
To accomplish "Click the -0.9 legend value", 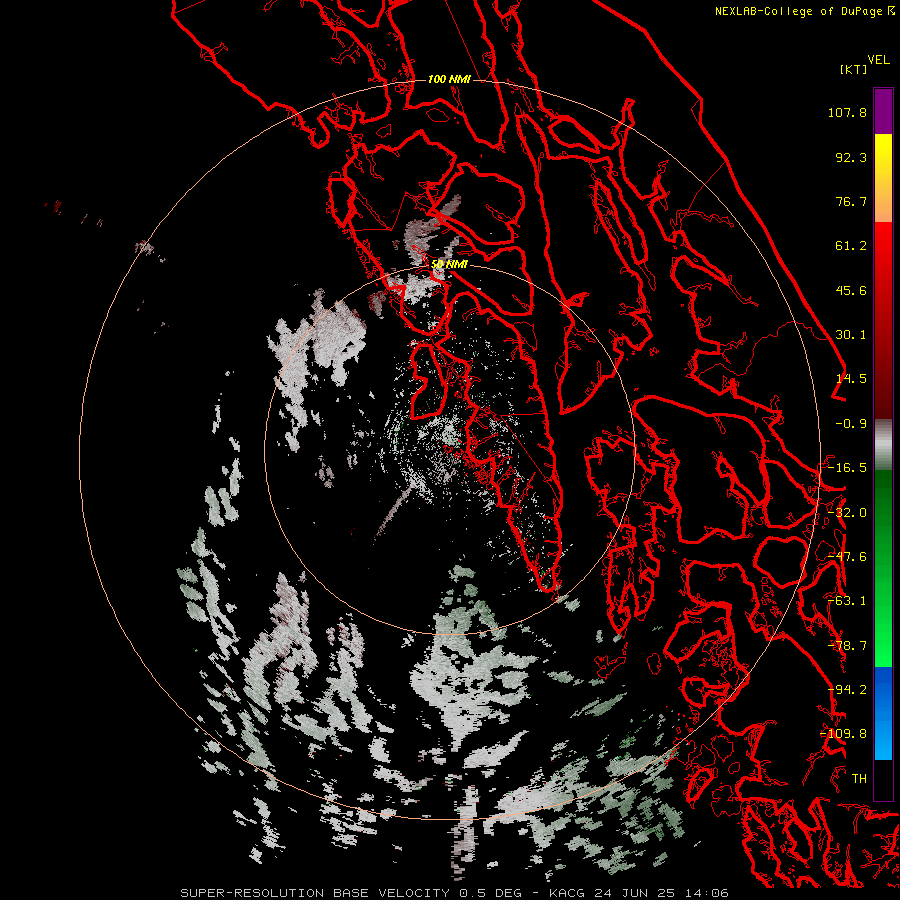I will [851, 424].
